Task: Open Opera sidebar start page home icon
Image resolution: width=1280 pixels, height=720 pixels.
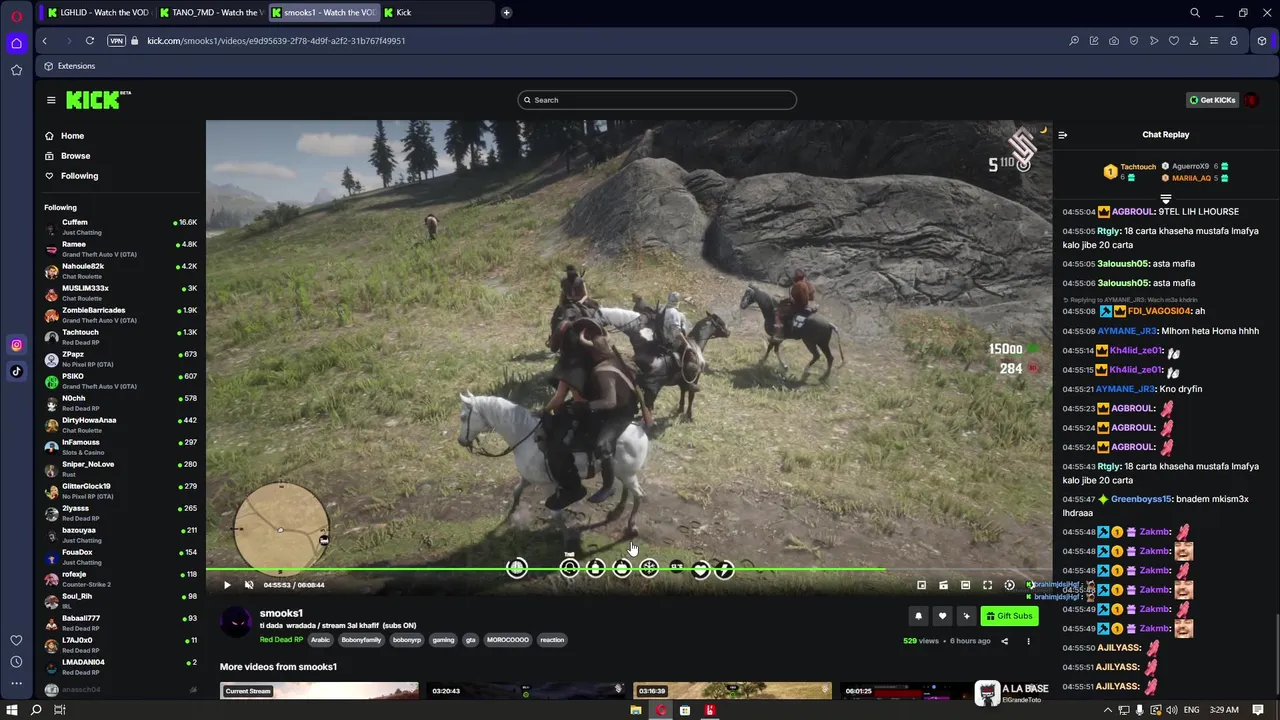Action: click(x=16, y=43)
